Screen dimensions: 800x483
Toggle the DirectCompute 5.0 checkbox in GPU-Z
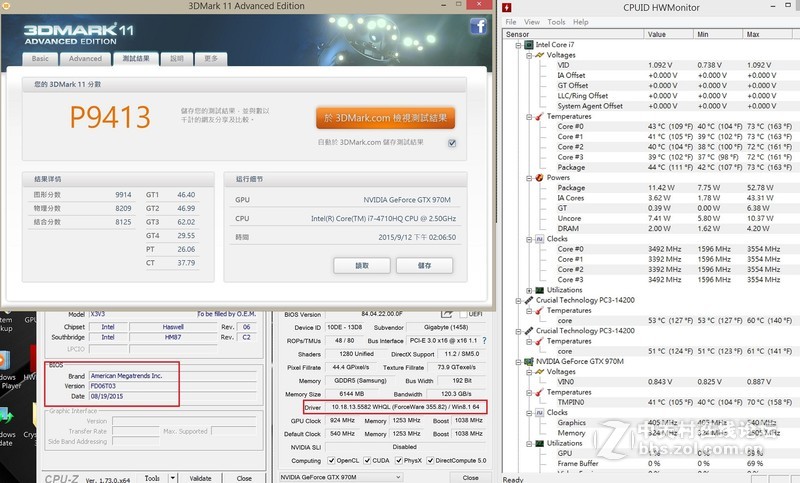coord(430,461)
